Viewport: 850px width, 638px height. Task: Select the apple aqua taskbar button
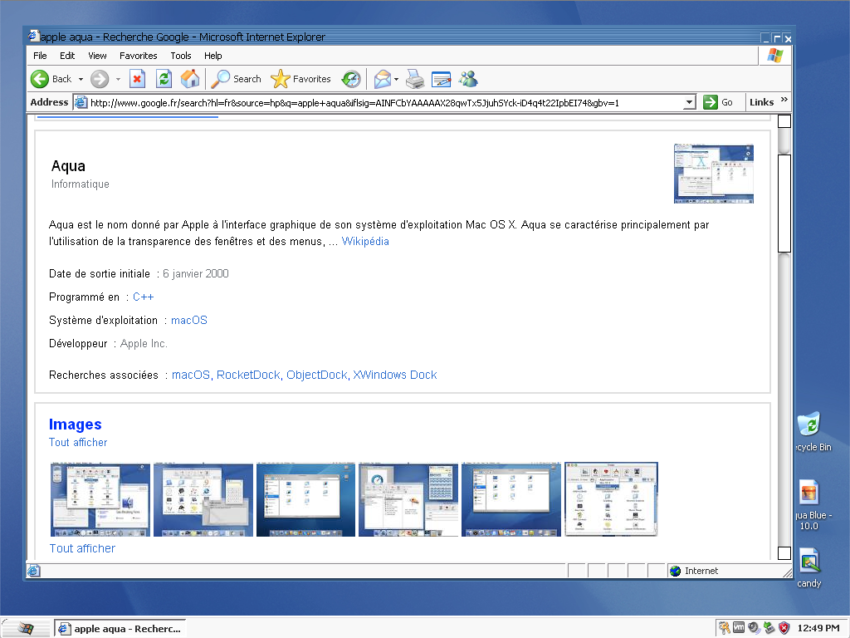(120, 628)
